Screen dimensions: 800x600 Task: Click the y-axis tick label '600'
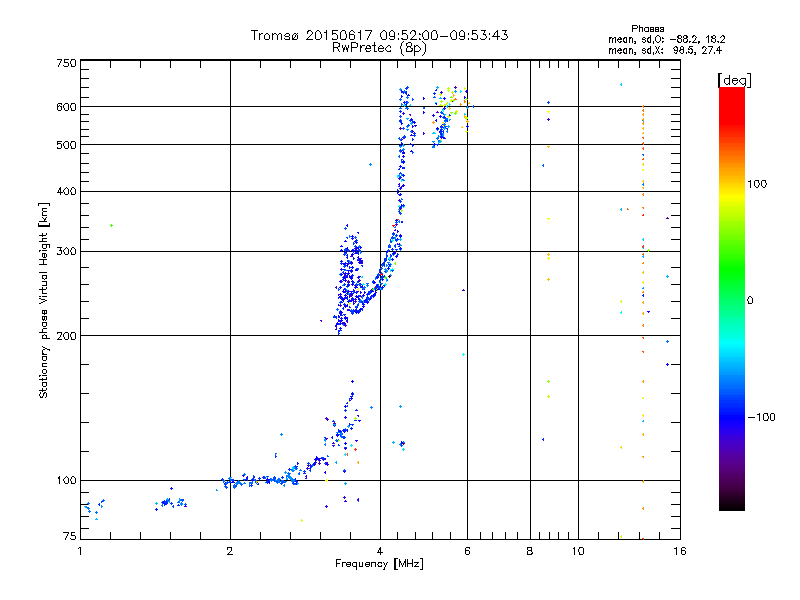click(x=66, y=107)
